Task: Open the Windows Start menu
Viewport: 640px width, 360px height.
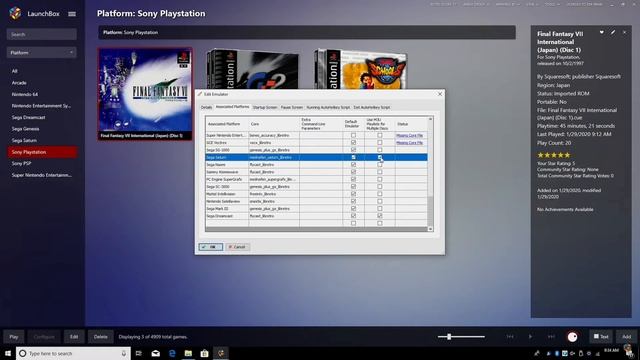Action: pos(8,353)
